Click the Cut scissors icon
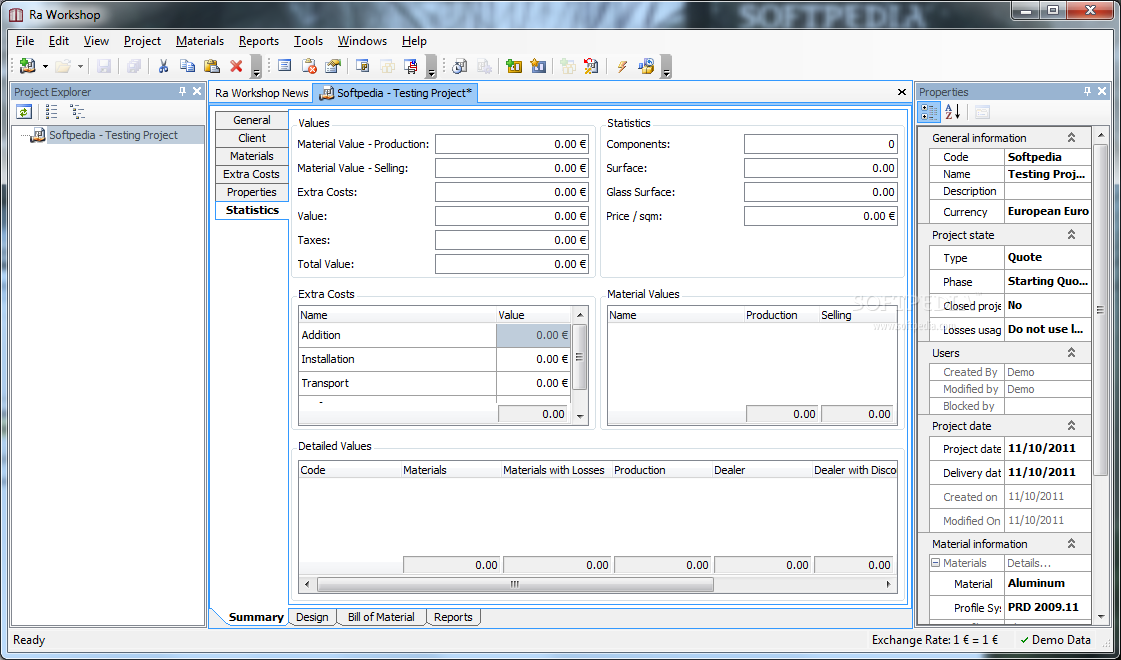Image resolution: width=1121 pixels, height=660 pixels. tap(163, 67)
